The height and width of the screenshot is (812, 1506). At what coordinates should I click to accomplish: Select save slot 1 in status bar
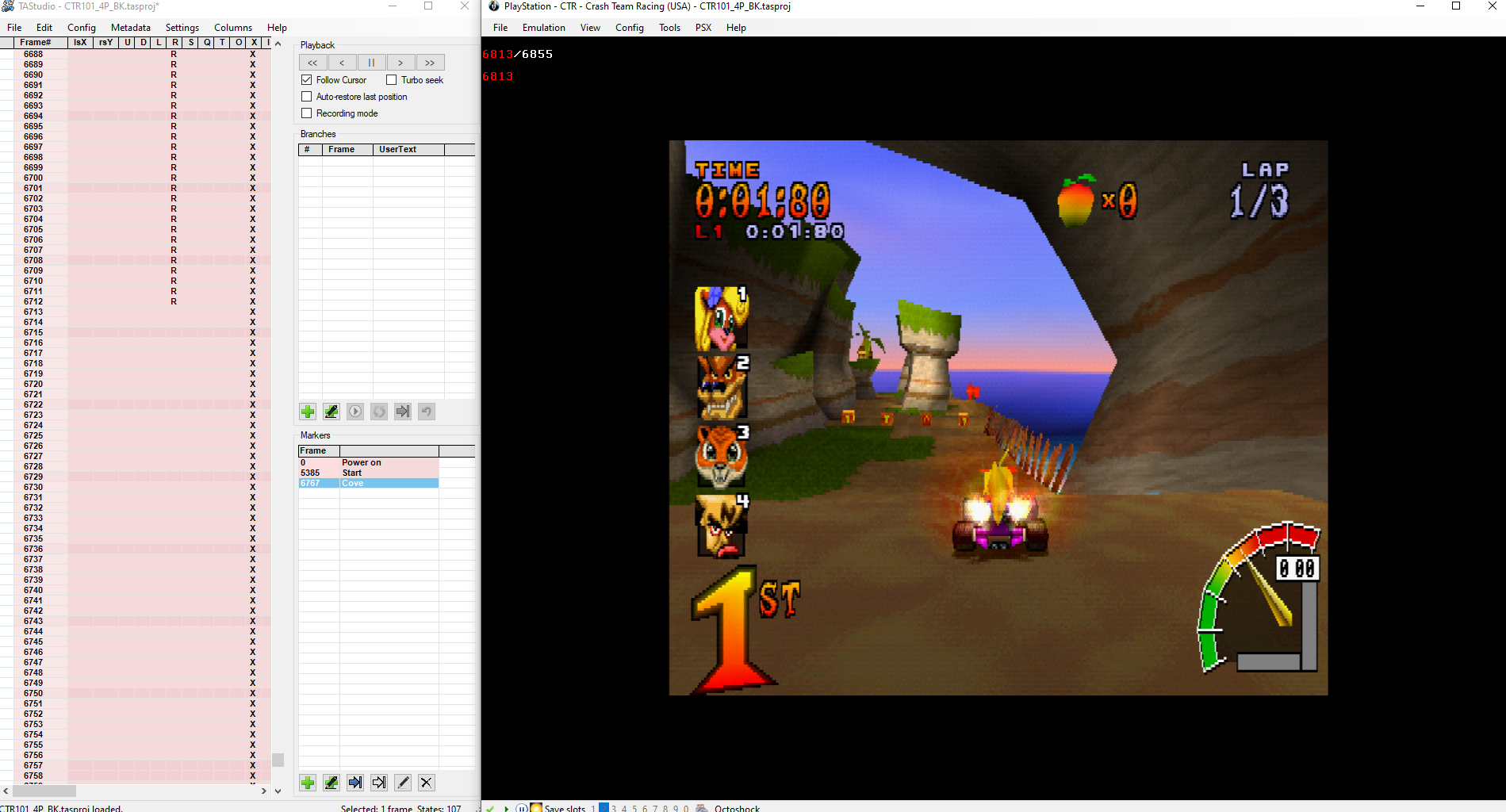point(593,809)
